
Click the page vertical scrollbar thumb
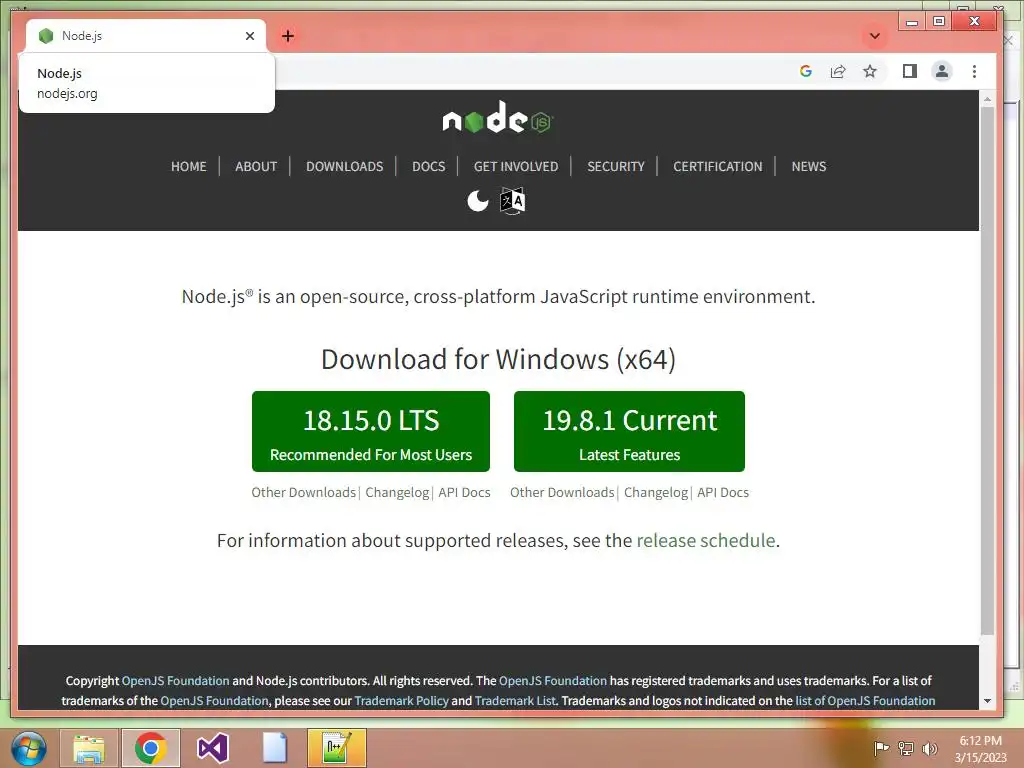click(x=987, y=370)
